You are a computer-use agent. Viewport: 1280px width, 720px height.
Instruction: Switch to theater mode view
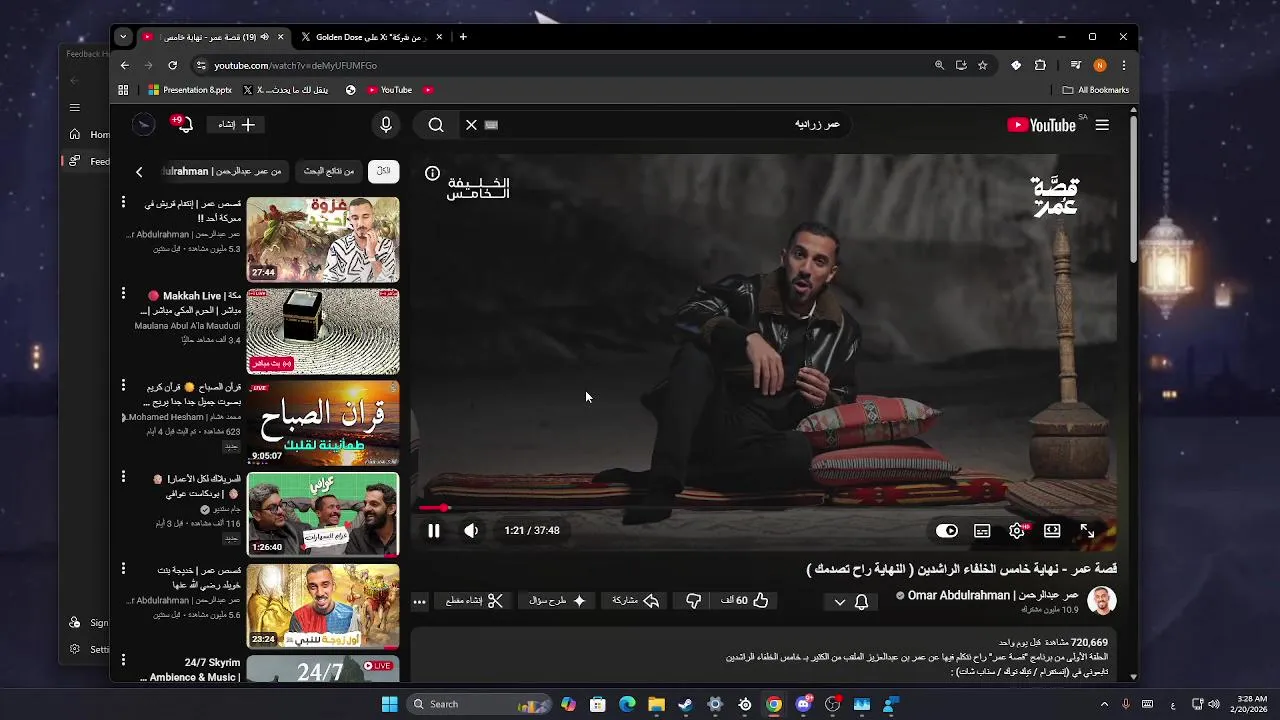click(x=1052, y=531)
